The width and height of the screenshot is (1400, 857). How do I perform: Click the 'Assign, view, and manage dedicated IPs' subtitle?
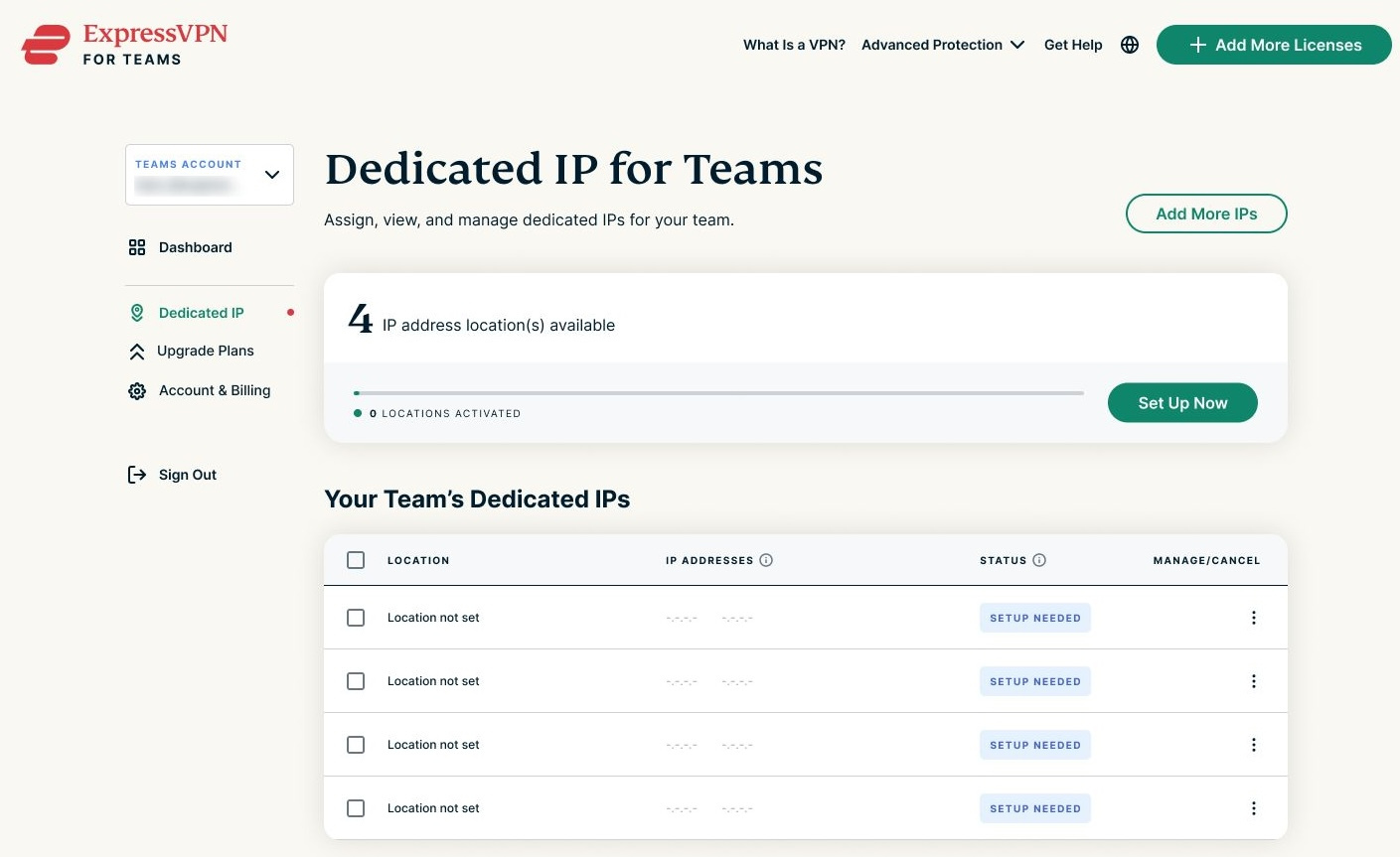[529, 219]
